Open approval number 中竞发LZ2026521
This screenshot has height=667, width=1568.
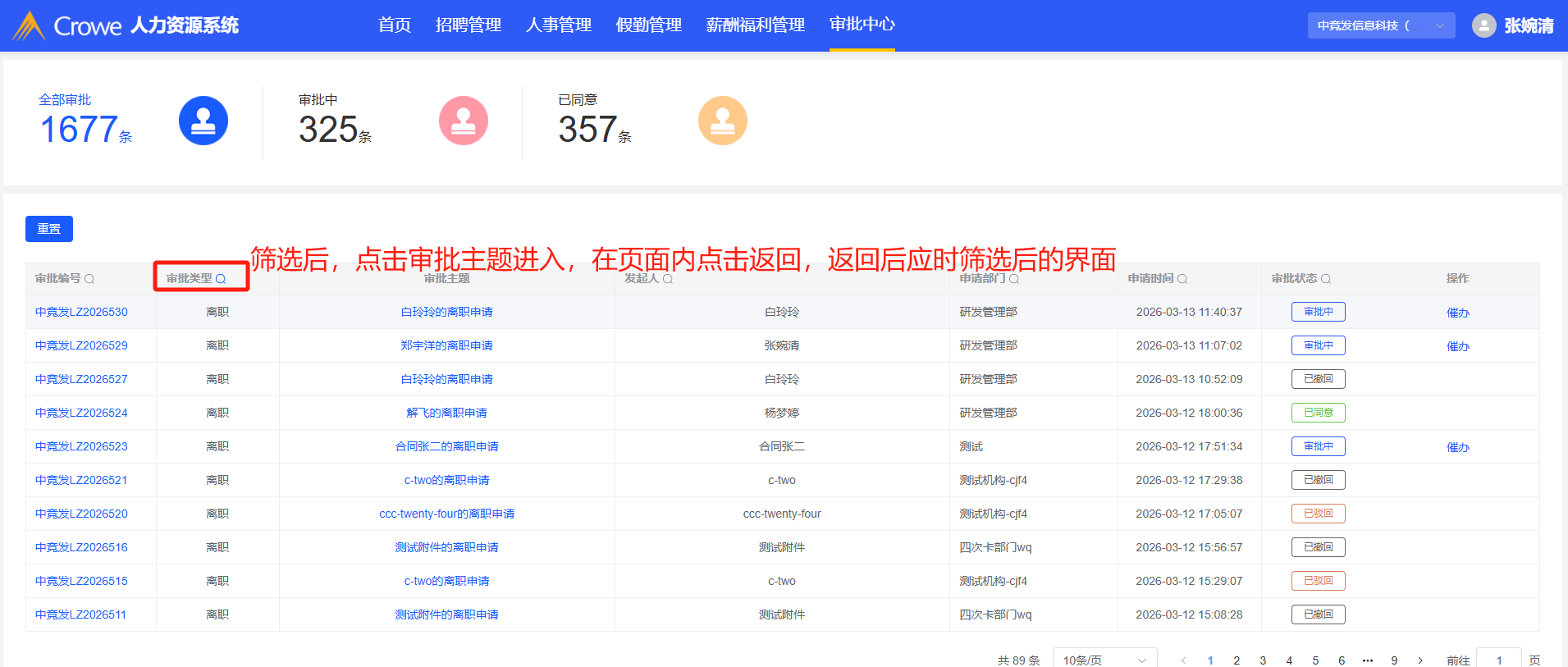click(81, 480)
